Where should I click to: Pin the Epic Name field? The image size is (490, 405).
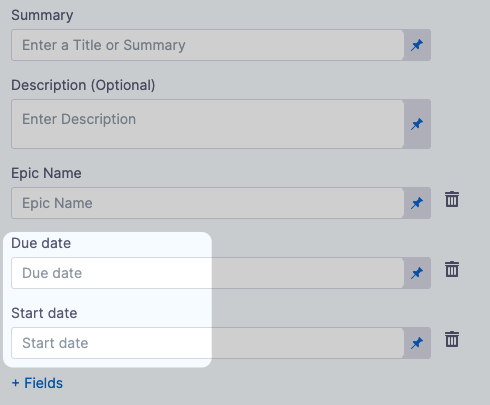coord(417,203)
